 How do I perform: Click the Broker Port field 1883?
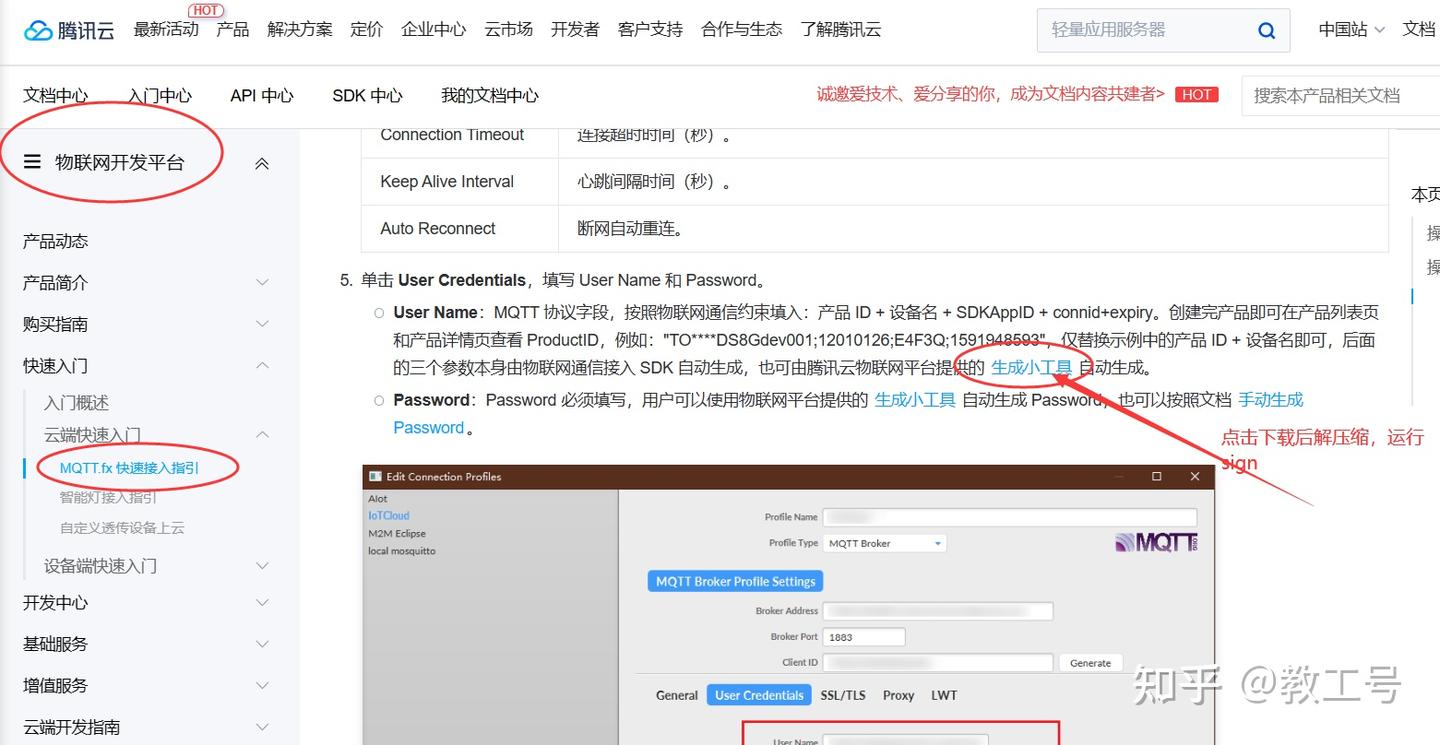[865, 637]
